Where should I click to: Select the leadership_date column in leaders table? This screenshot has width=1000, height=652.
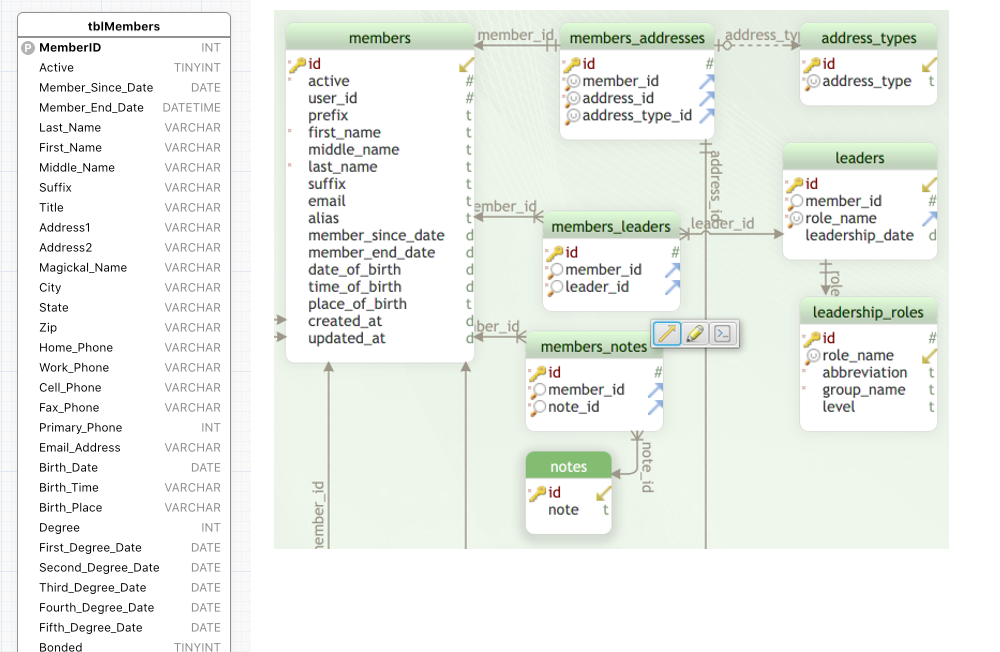[860, 236]
